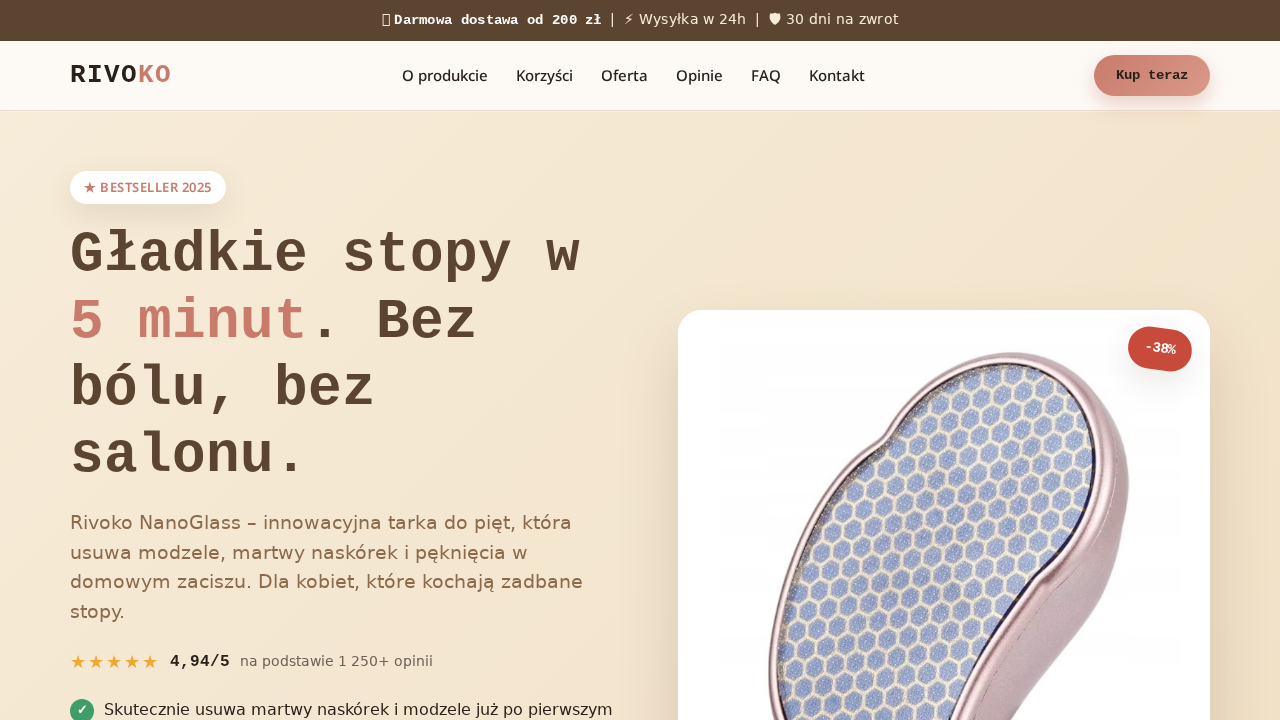
Task: Click the five-star rating icons
Action: point(114,662)
